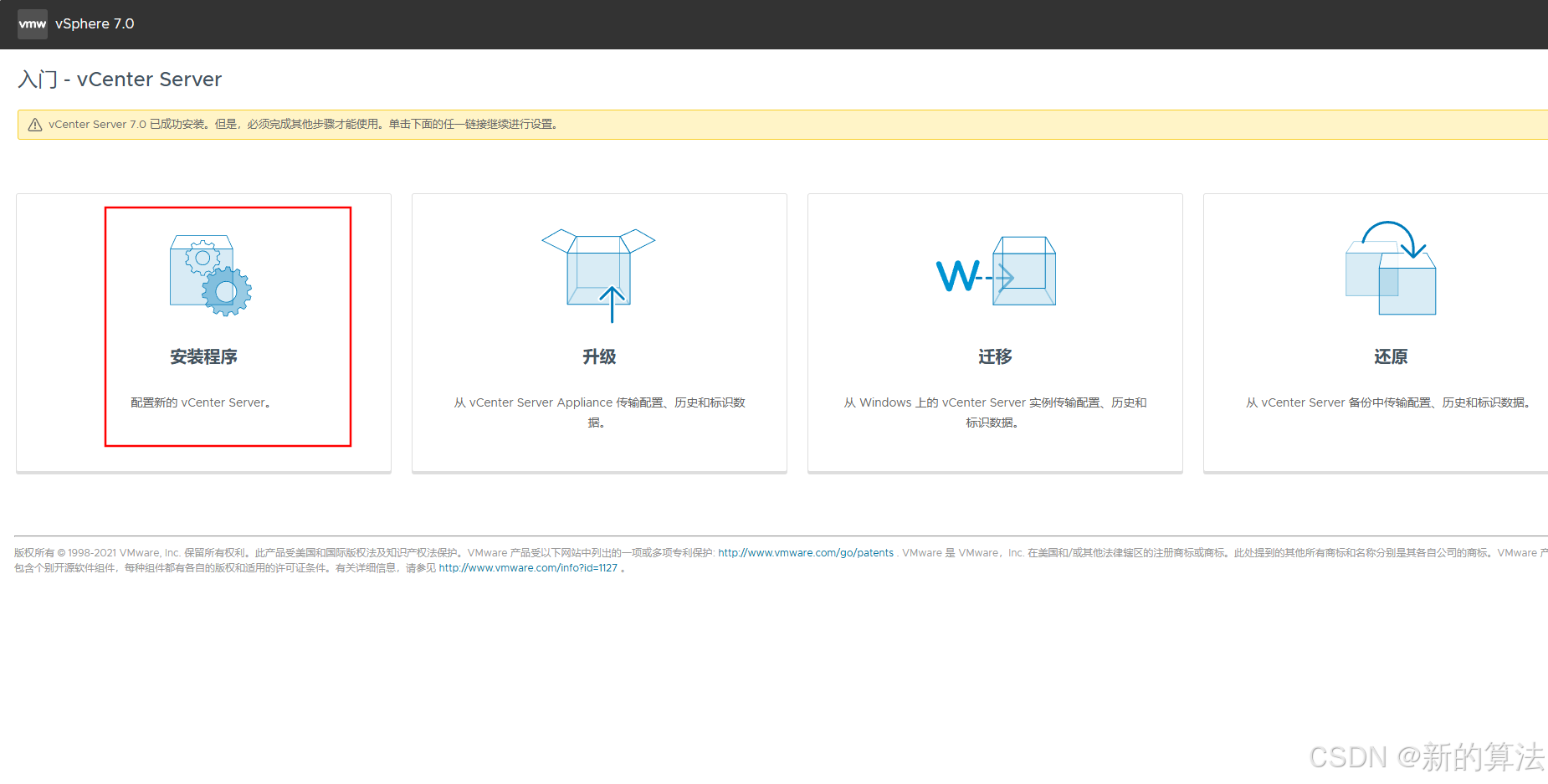Click the open box upgrade icon
1548x784 pixels.
coord(599,275)
